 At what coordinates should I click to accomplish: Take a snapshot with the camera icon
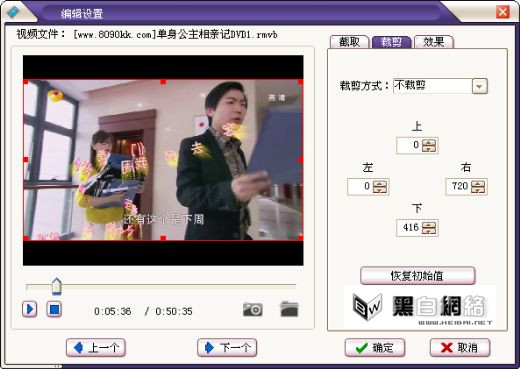[253, 309]
